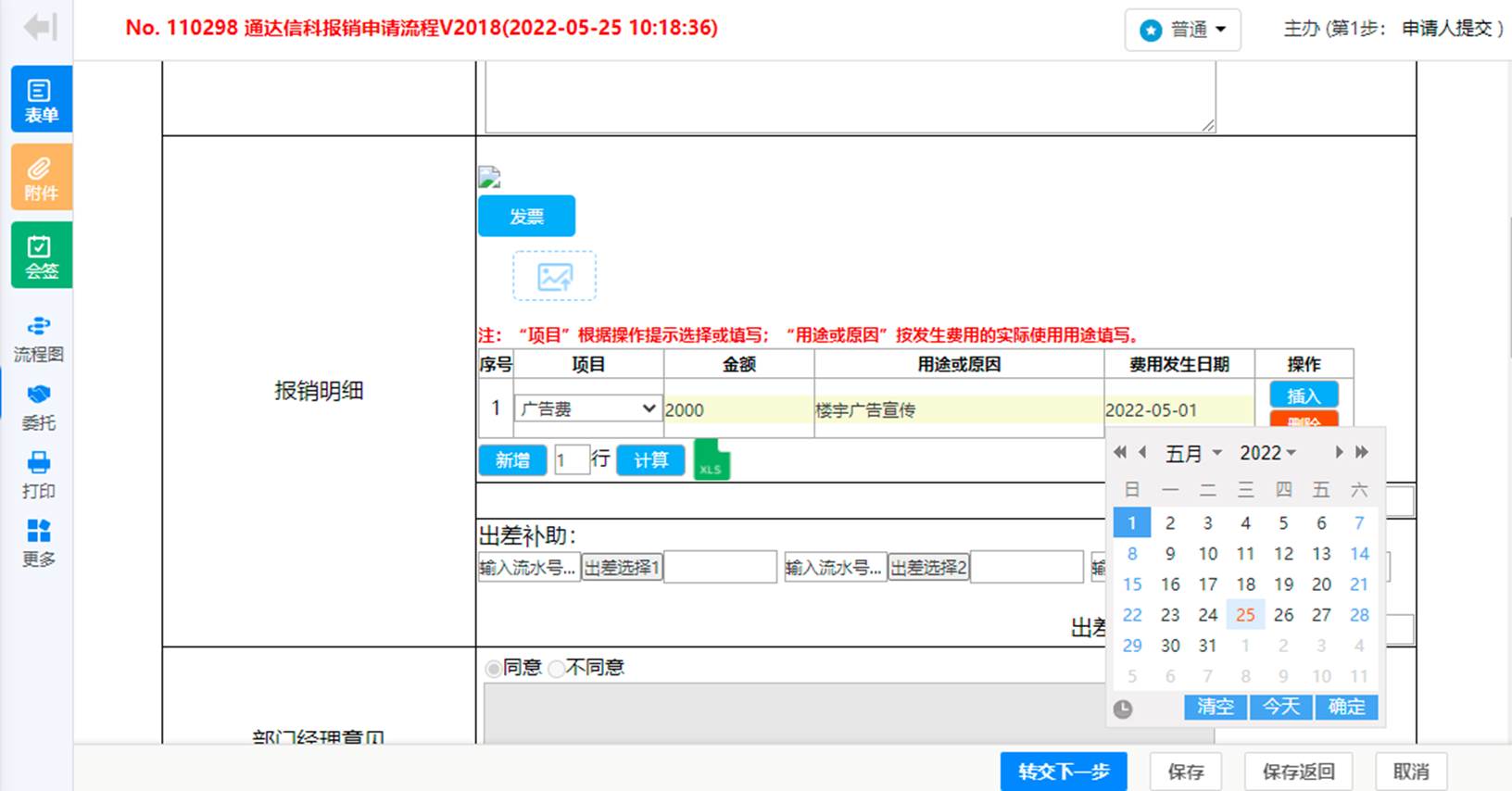This screenshot has width=1512, height=791.
Task: Open the 附件 attachments tab
Action: pyautogui.click(x=42, y=177)
